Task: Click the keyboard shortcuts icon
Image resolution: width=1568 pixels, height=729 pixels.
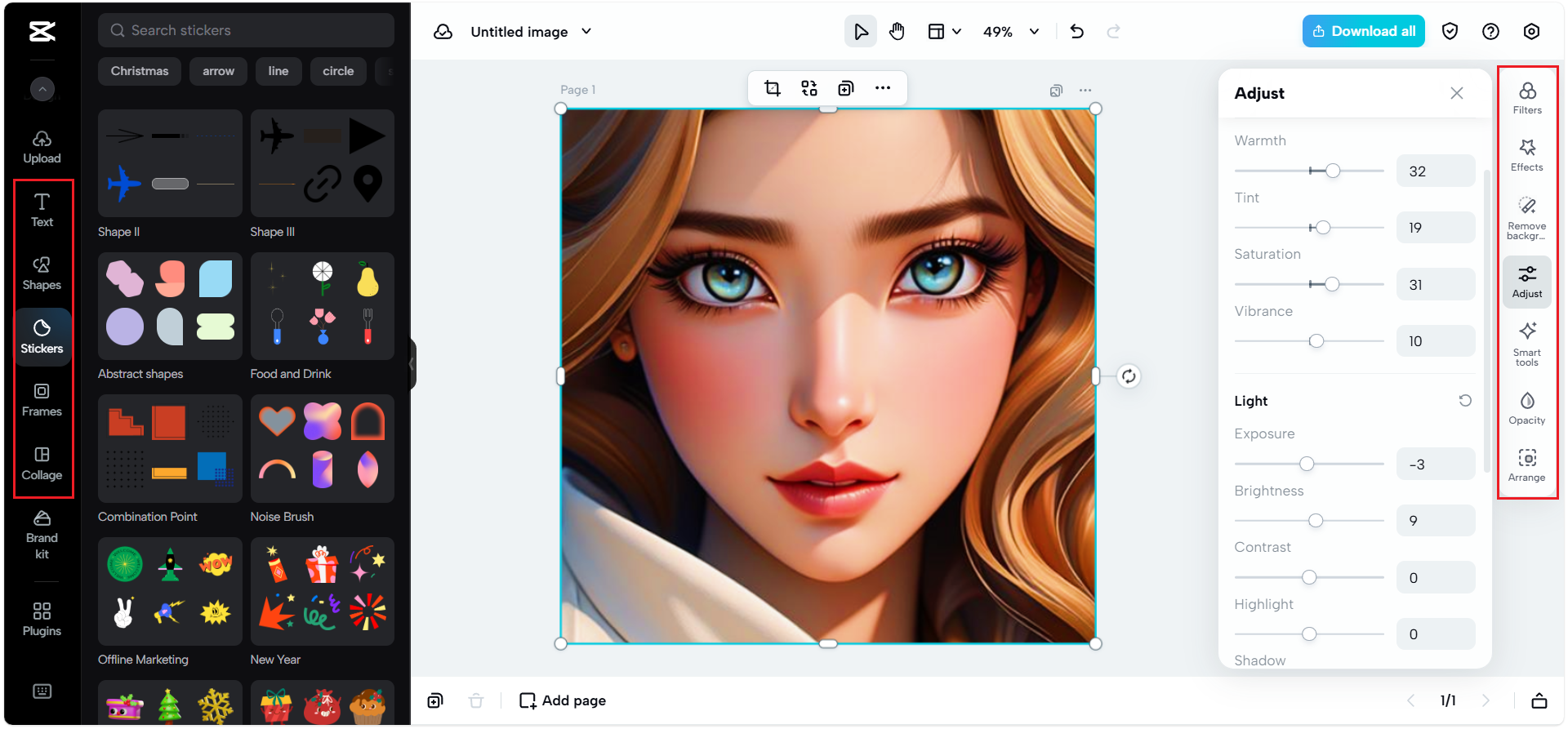Action: [x=42, y=691]
